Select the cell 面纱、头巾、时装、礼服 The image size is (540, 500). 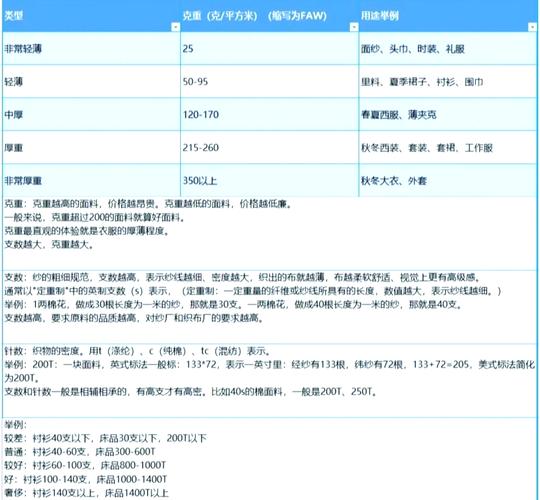click(x=448, y=49)
